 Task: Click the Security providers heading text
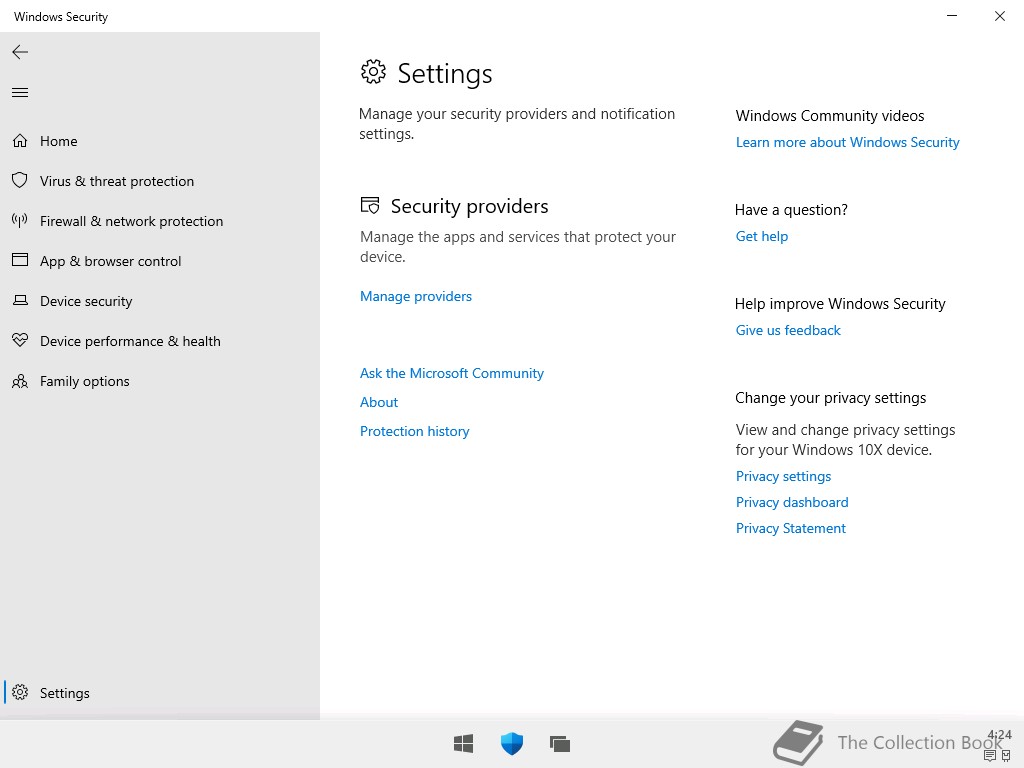point(470,206)
